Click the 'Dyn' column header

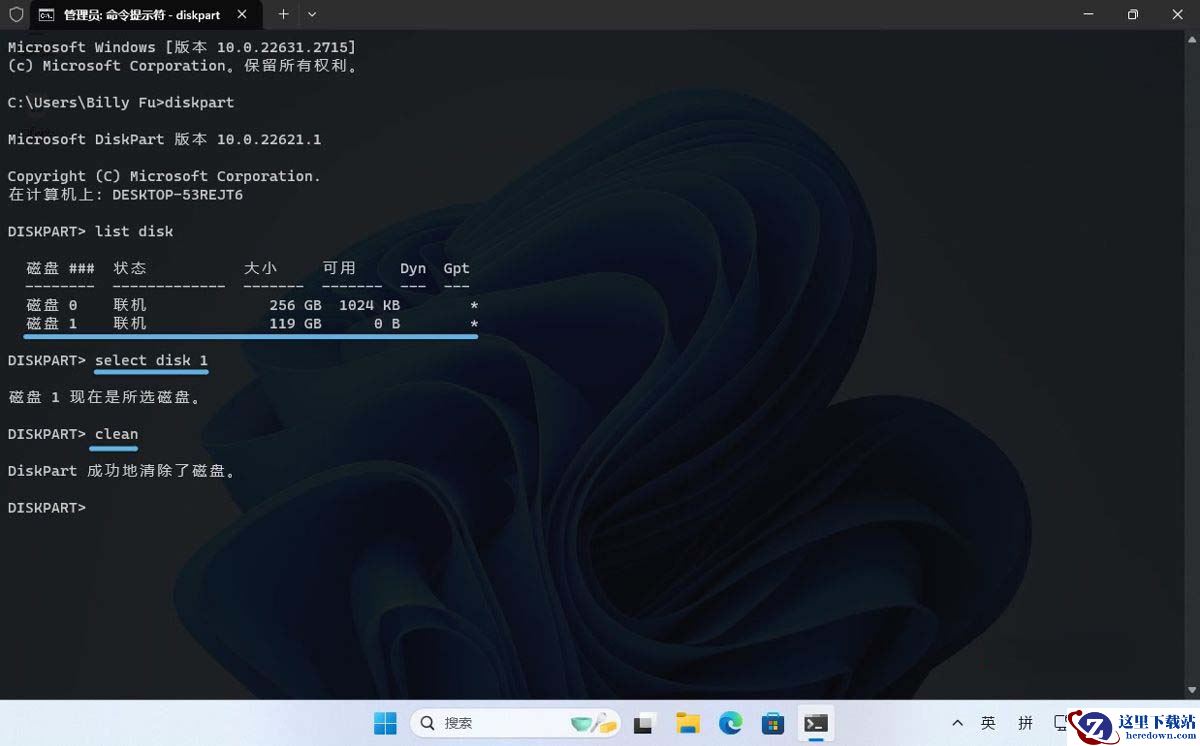click(413, 268)
